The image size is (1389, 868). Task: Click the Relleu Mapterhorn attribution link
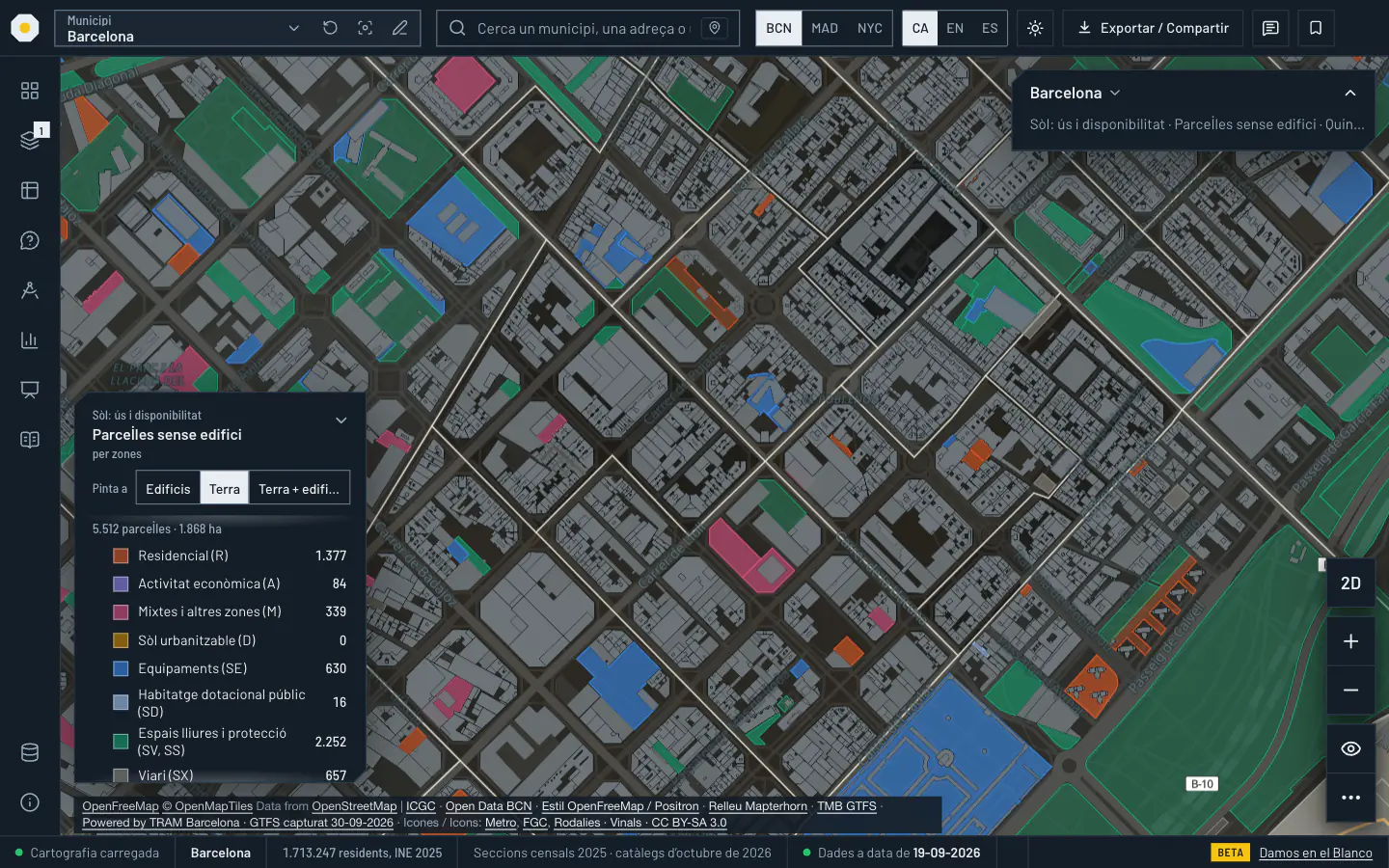coord(758,806)
